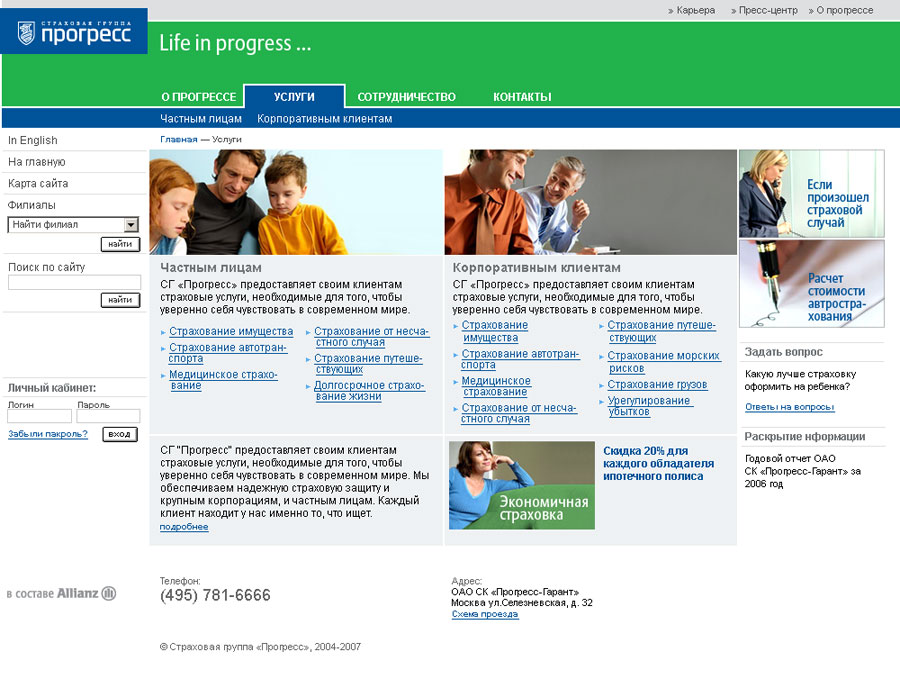Click the Allianz logo in the footer
Viewport: 900px width, 697px height.
(x=86, y=593)
